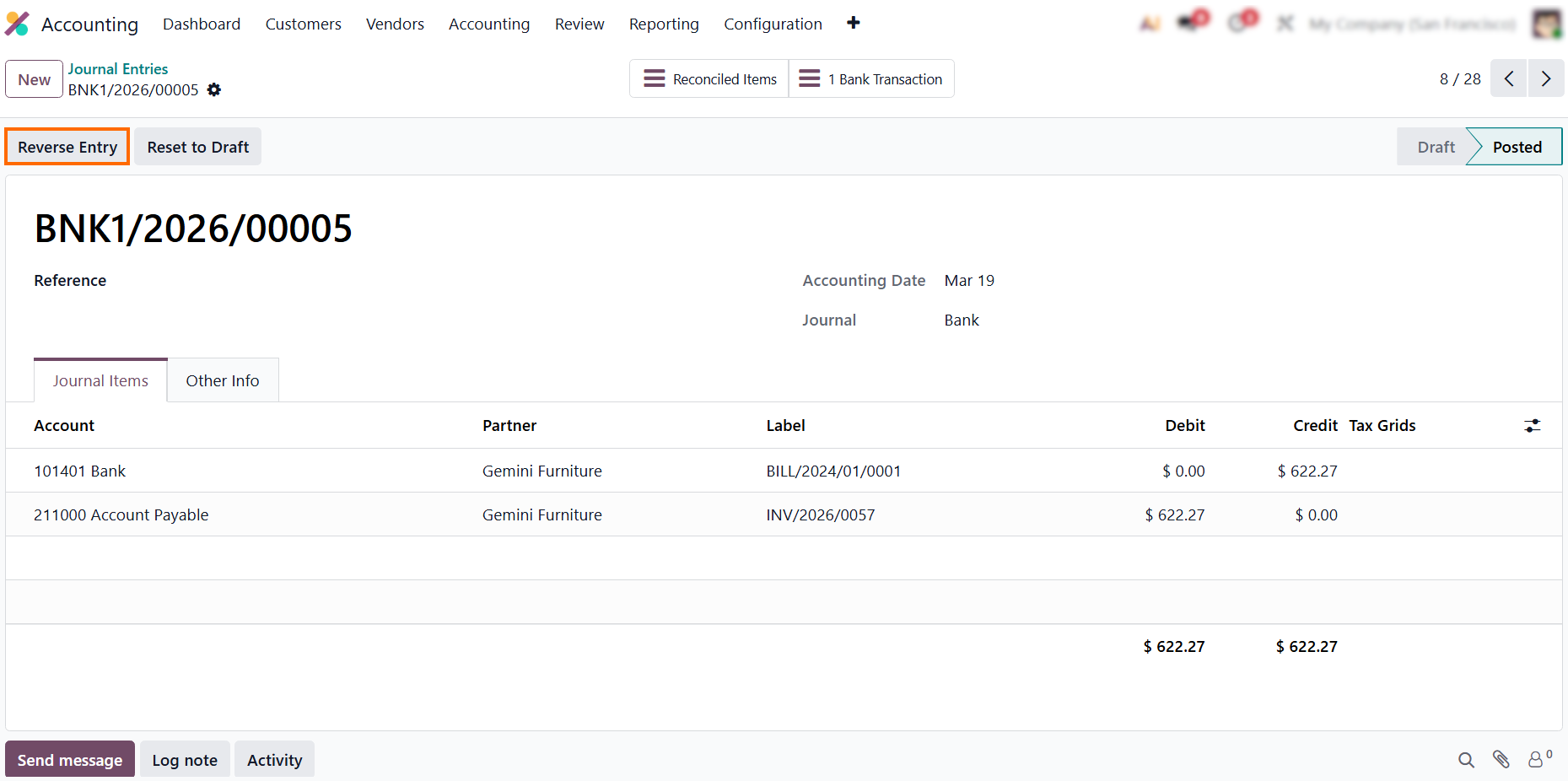Click the followers person icon
This screenshot has height=781, width=1568.
tap(1538, 760)
